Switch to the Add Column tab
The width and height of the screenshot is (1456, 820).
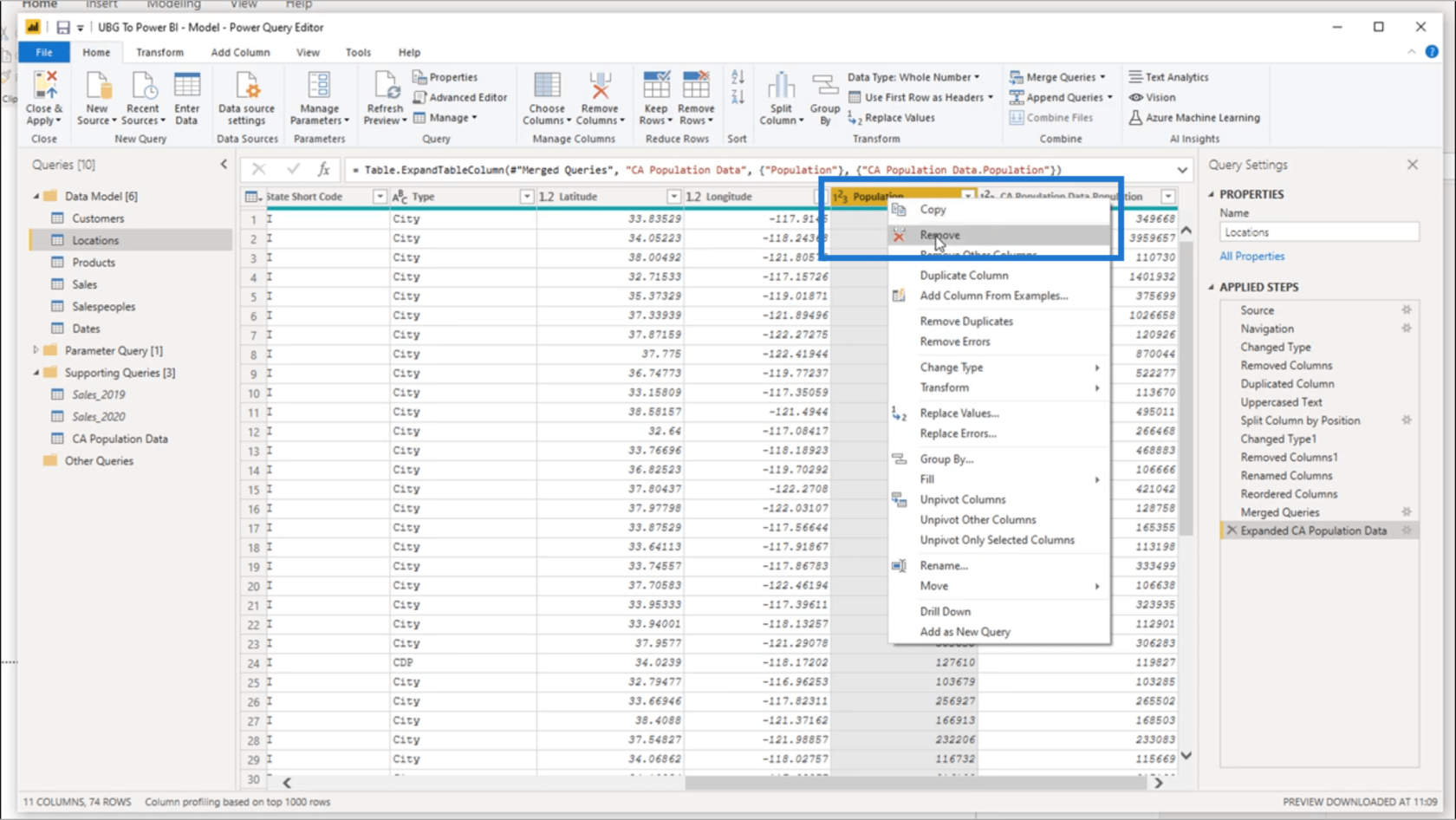[x=240, y=52]
